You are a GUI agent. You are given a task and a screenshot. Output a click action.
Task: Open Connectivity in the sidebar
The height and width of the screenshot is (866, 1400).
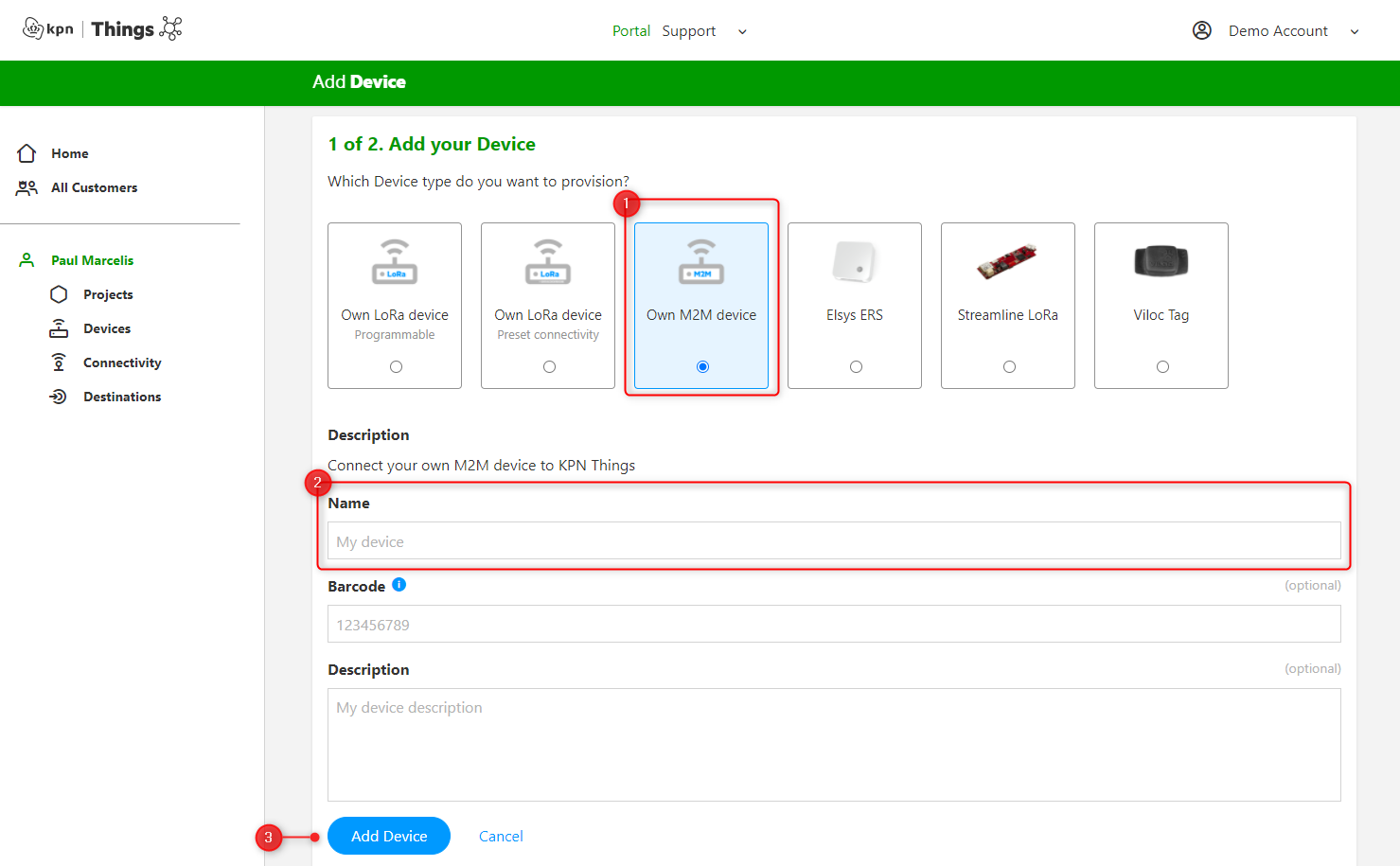(x=122, y=362)
